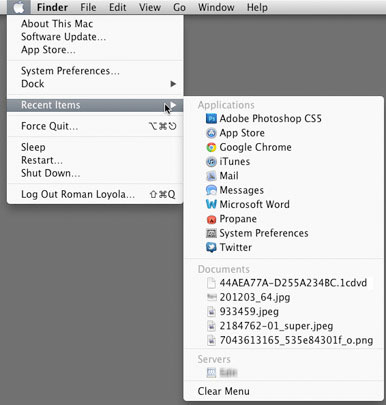Expand the Dock submenu arrow
386x405 pixels.
coord(173,84)
